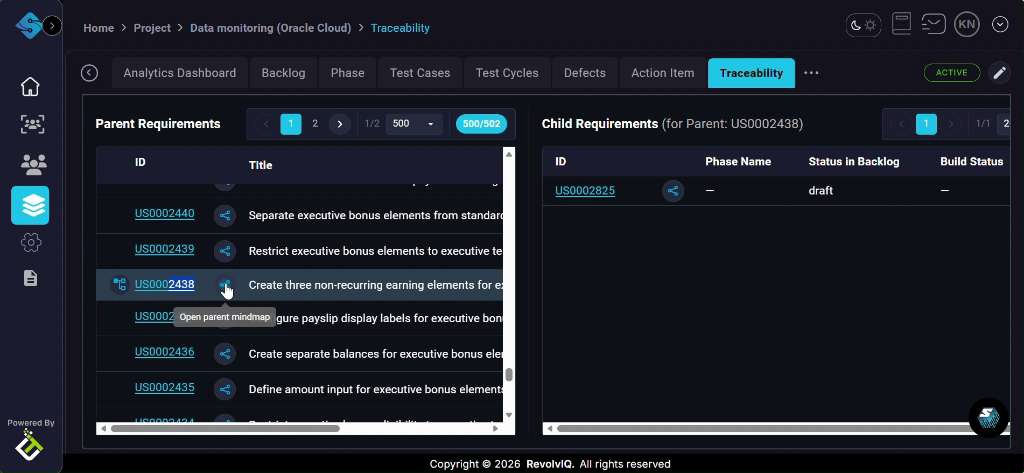Click the ACTIVE status badge
This screenshot has width=1024, height=473.
[952, 73]
